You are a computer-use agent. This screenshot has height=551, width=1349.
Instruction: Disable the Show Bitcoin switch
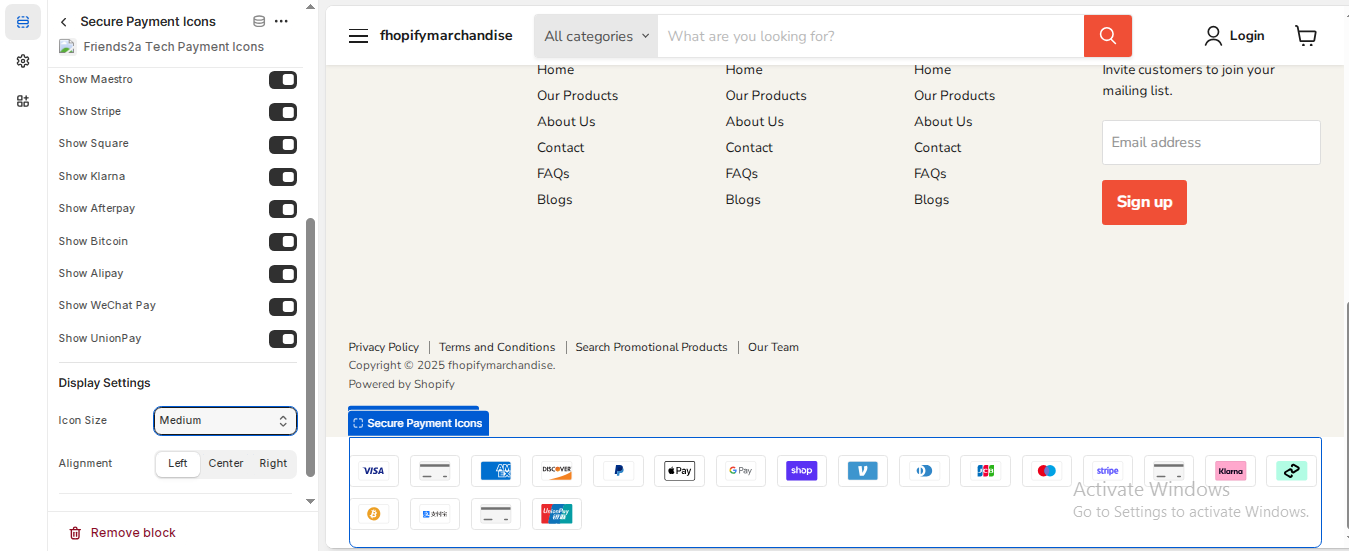coord(283,242)
